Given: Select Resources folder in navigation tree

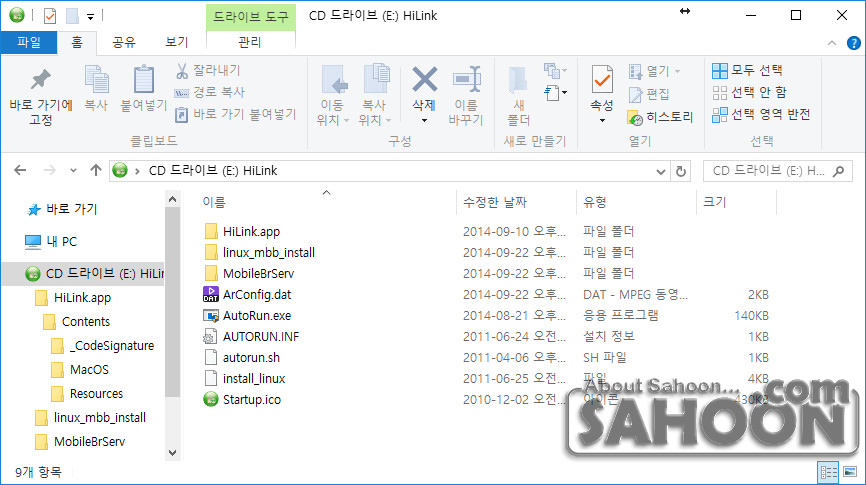Looking at the screenshot, I should (x=87, y=394).
